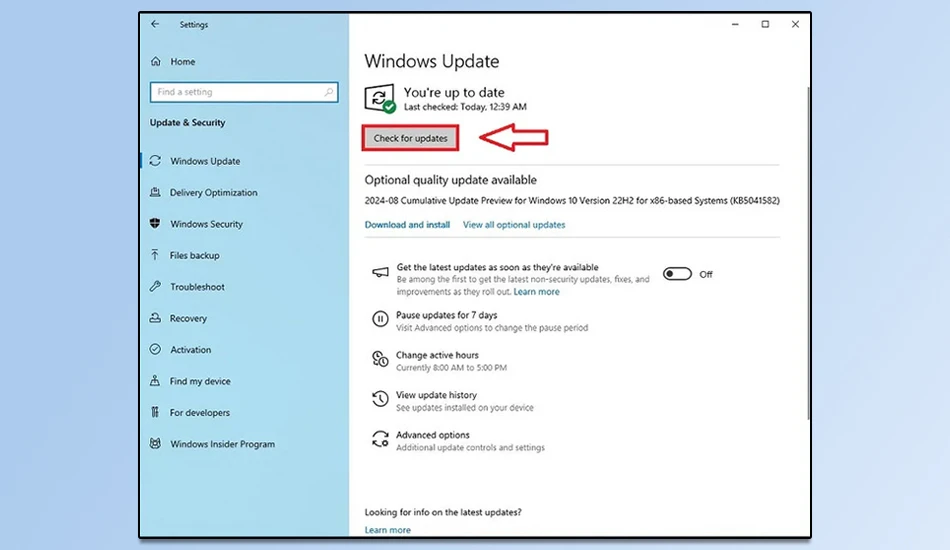
Task: Click the Files backup upload arrow icon
Action: (156, 255)
